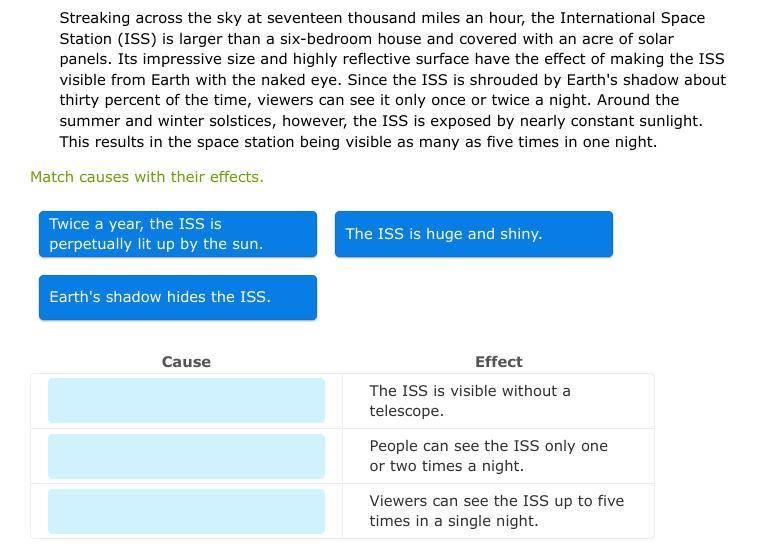Screen dimensions: 774x557
Task: Click 'Streaking' at the start of the passage
Action: 95,18
